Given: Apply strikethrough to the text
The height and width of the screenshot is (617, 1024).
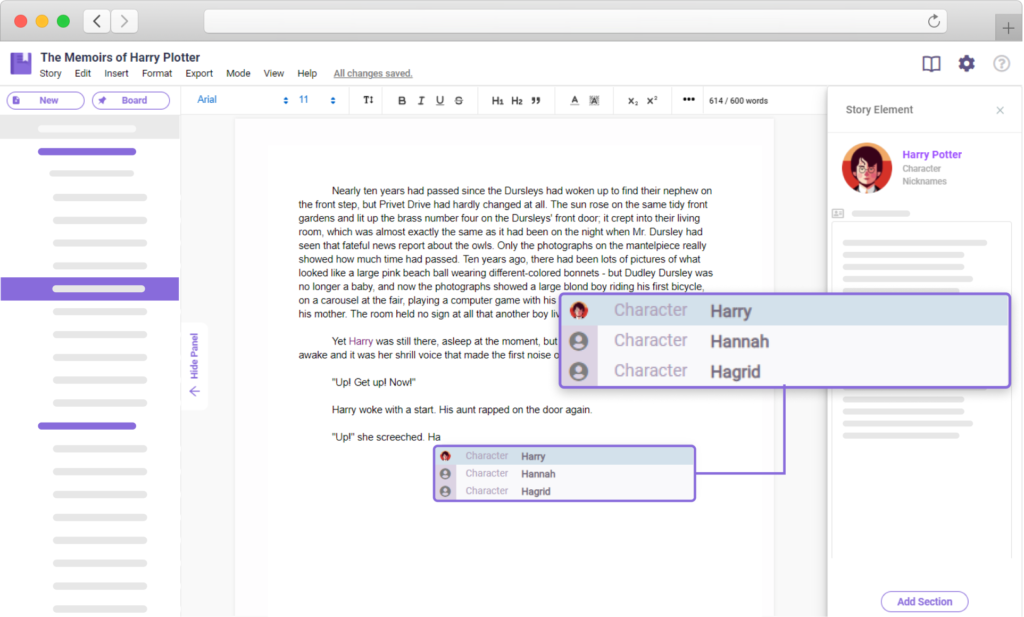Looking at the screenshot, I should [x=459, y=100].
